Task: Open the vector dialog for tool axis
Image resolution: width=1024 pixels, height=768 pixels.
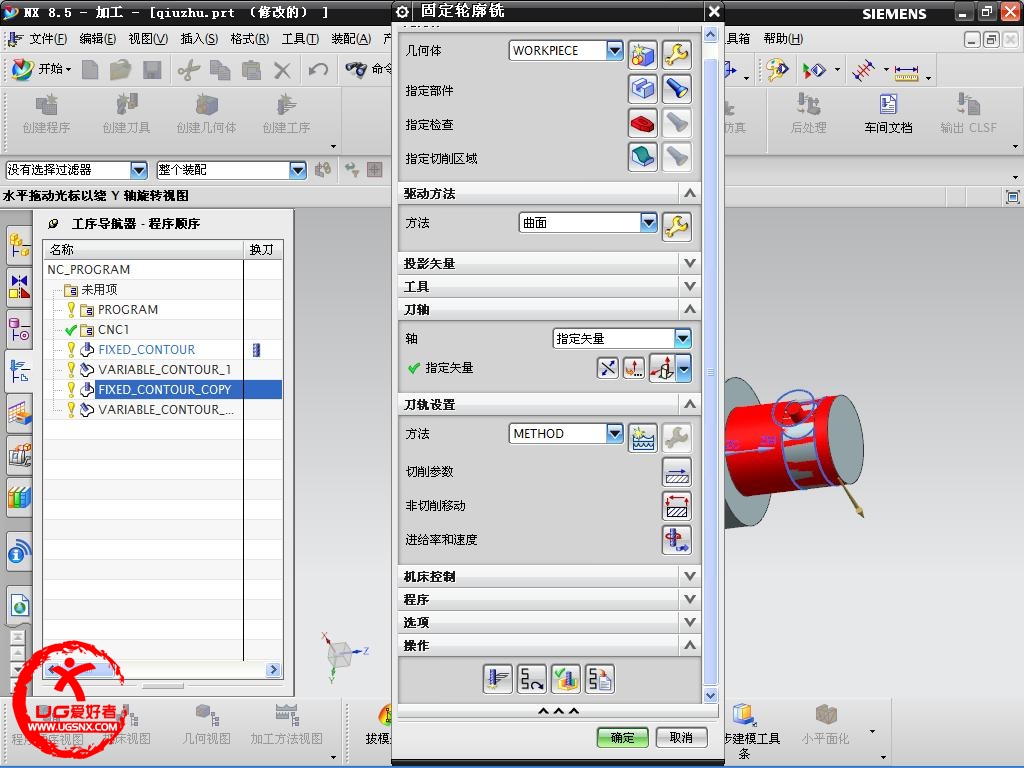Action: point(633,368)
